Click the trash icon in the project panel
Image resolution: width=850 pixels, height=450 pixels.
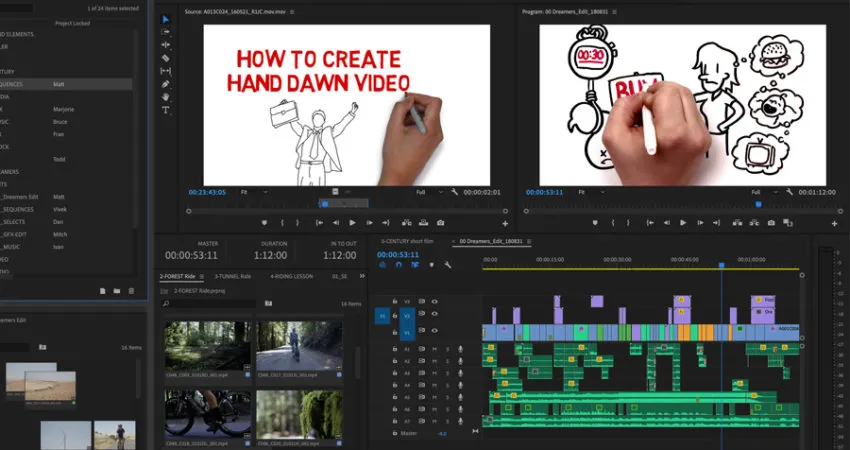pyautogui.click(x=131, y=291)
